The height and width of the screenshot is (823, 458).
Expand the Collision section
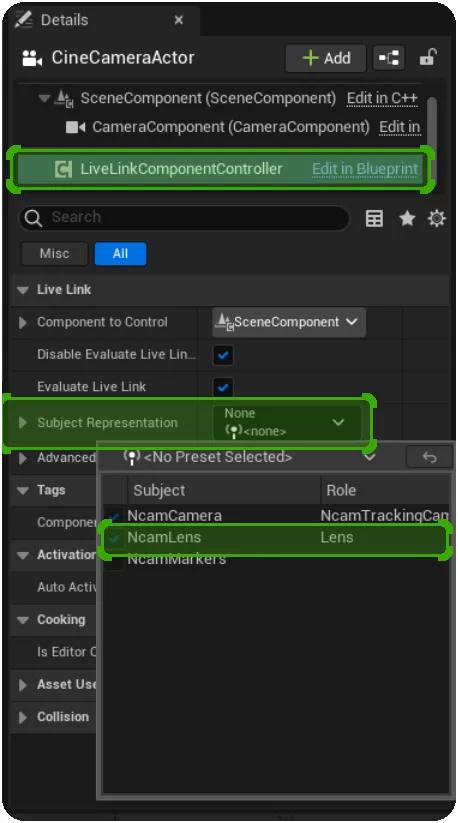pyautogui.click(x=23, y=717)
